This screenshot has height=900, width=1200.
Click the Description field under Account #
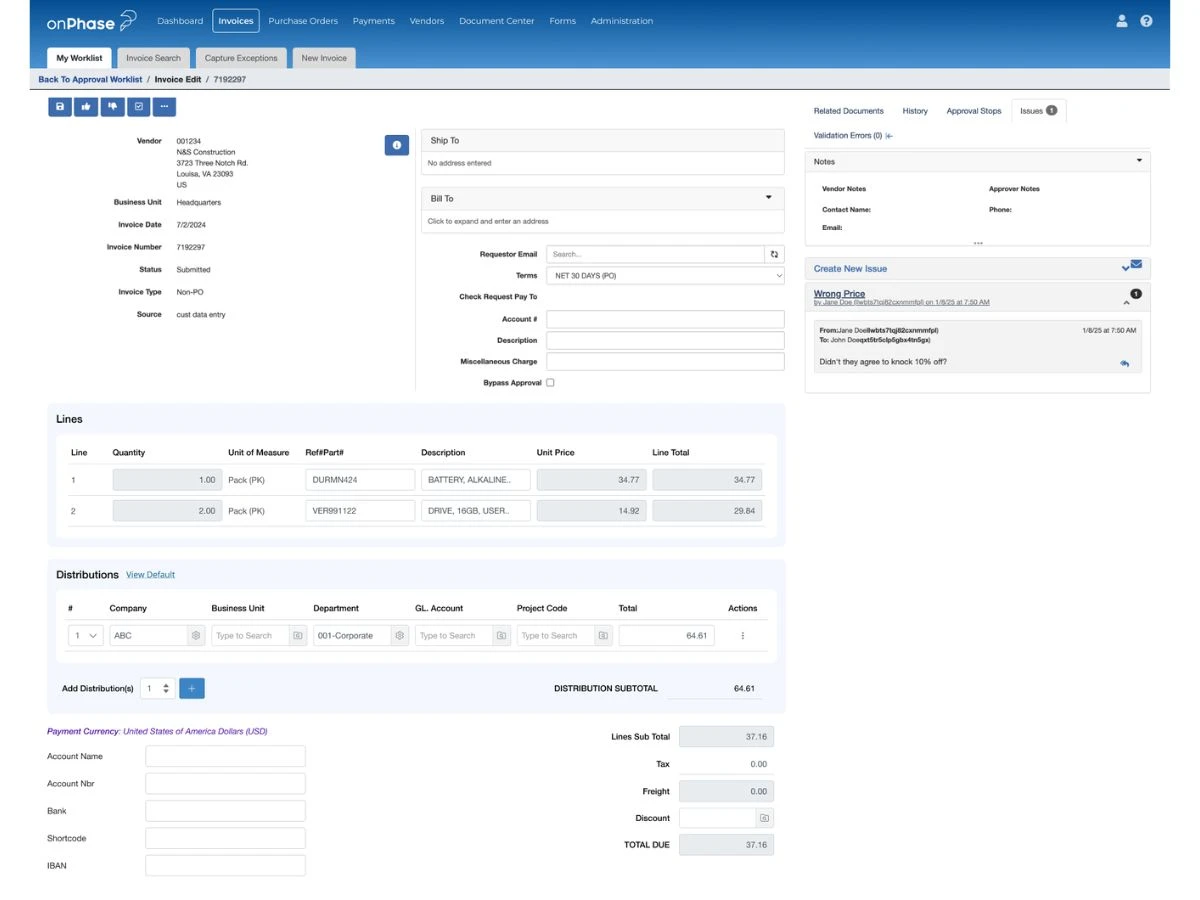[x=665, y=340]
